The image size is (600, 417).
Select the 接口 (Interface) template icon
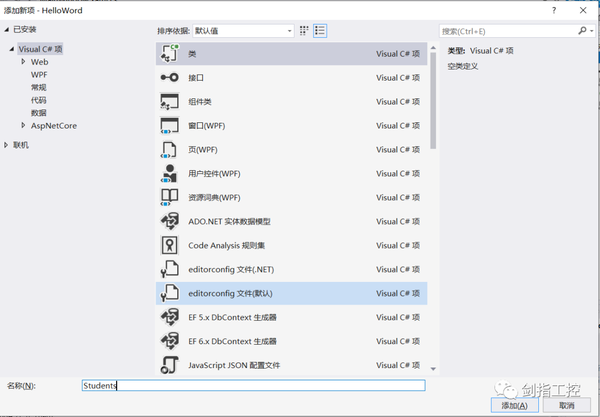point(170,78)
